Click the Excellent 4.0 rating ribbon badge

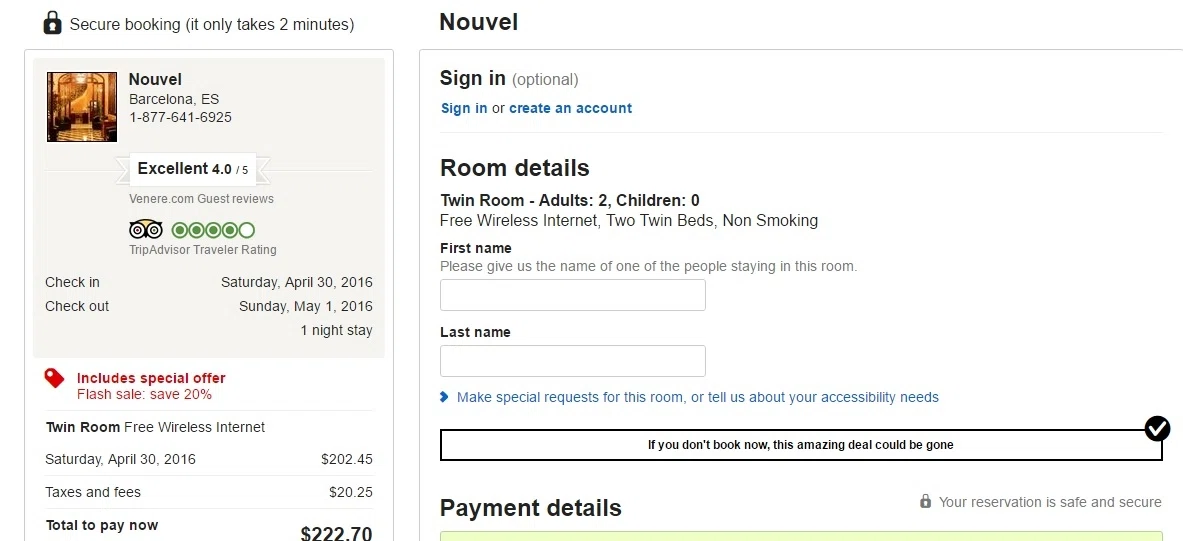click(x=193, y=169)
